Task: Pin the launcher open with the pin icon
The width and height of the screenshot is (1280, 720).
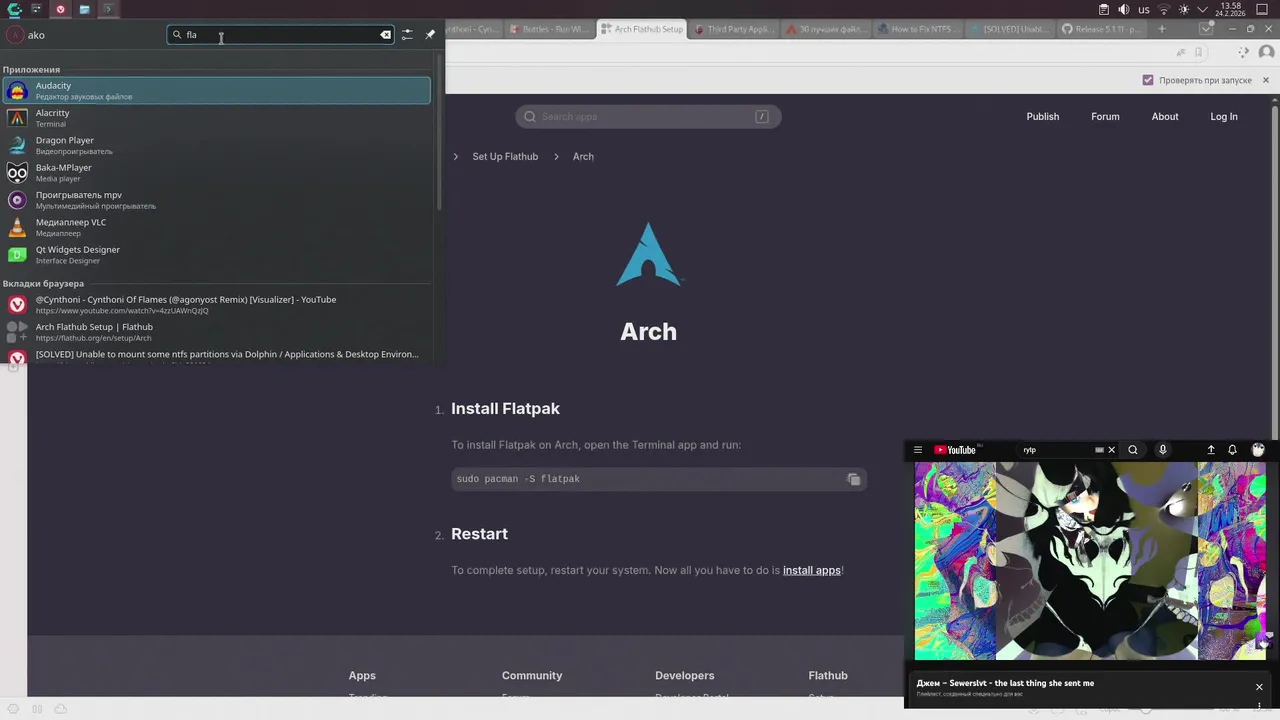Action: pyautogui.click(x=430, y=35)
